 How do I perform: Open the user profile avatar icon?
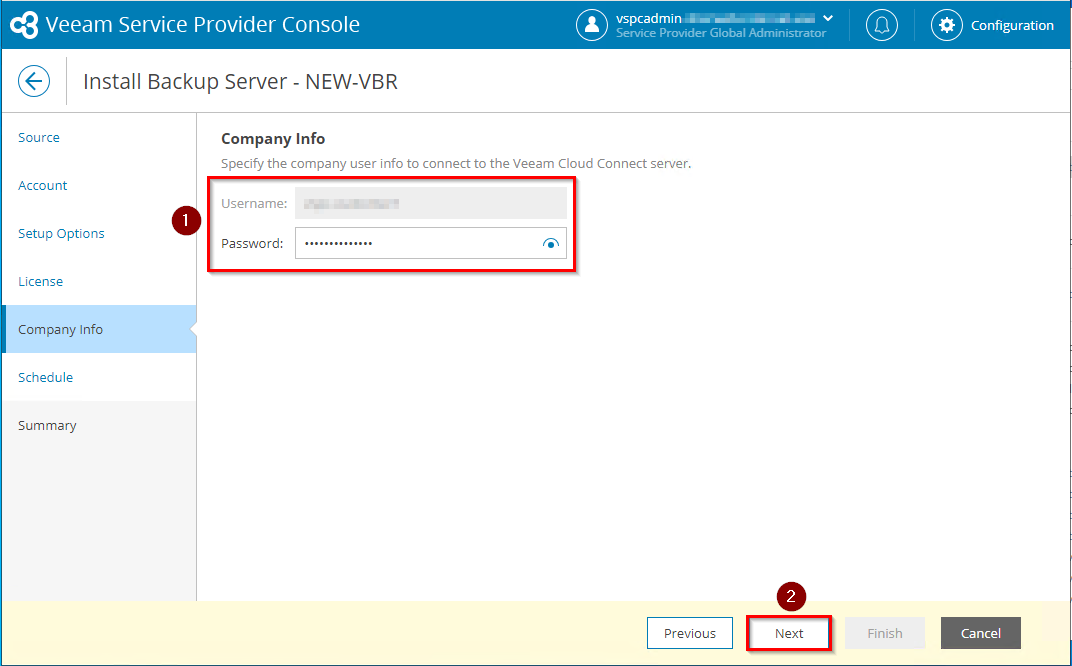[591, 25]
